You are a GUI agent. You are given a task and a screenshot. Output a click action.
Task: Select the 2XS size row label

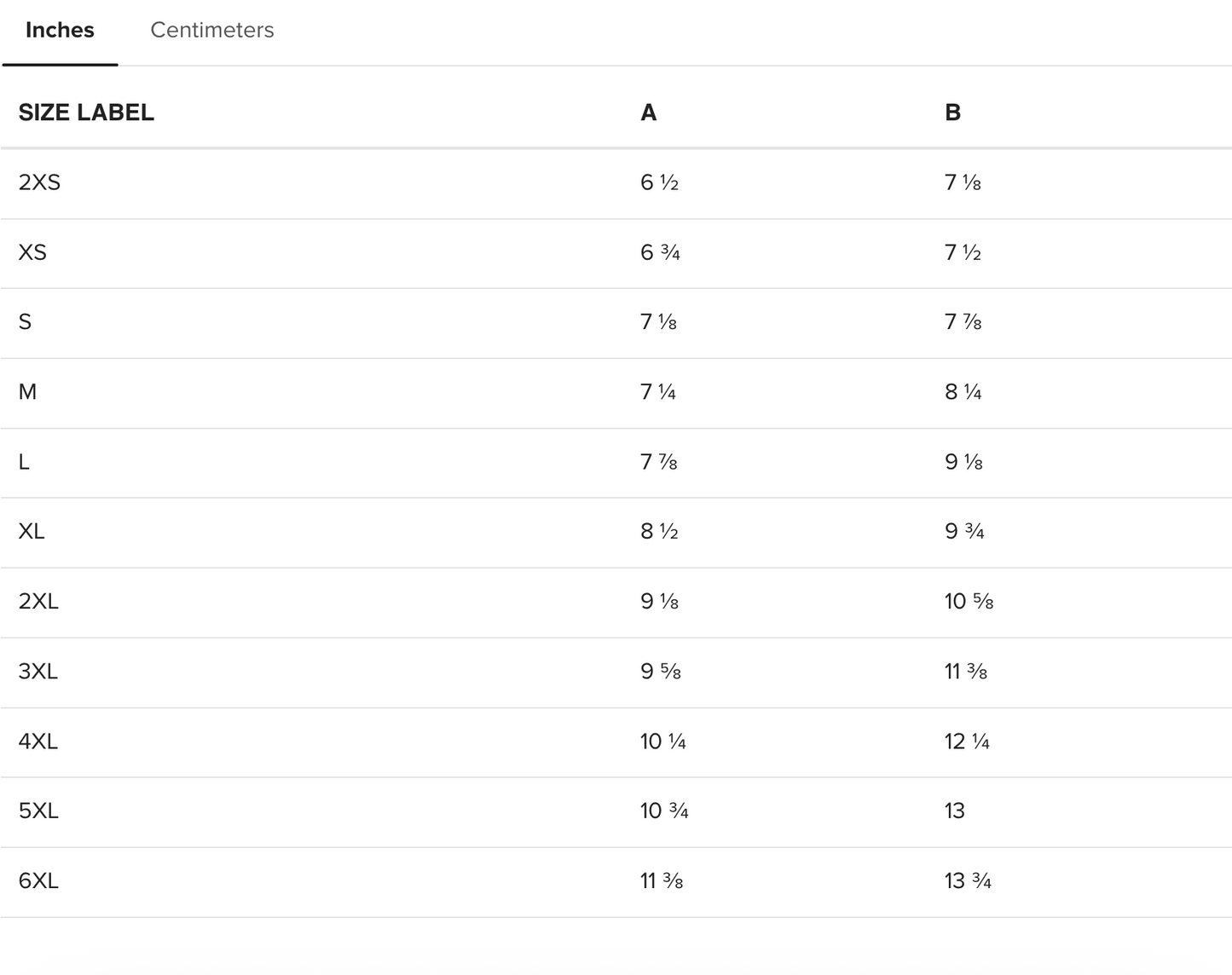[x=39, y=182]
